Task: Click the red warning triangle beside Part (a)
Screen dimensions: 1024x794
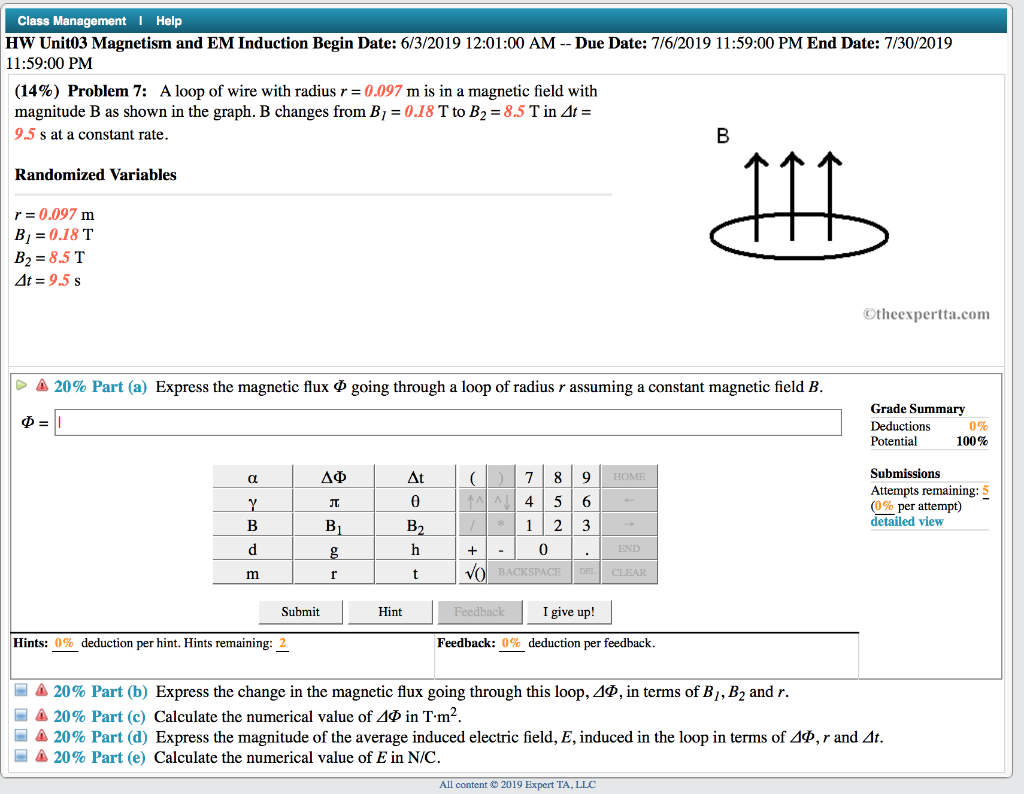Action: [x=42, y=387]
